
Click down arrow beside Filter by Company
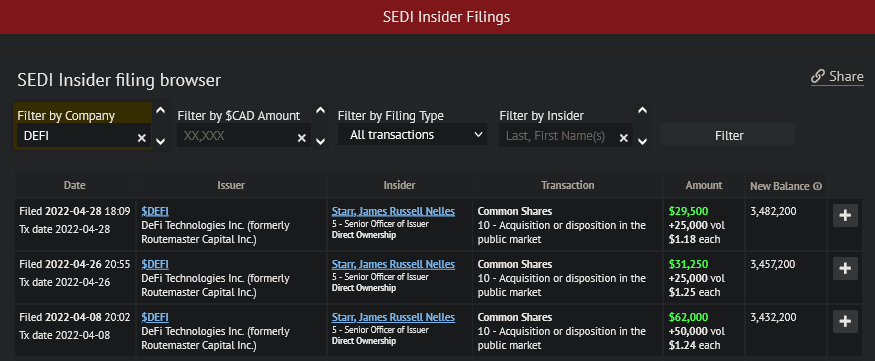point(160,141)
